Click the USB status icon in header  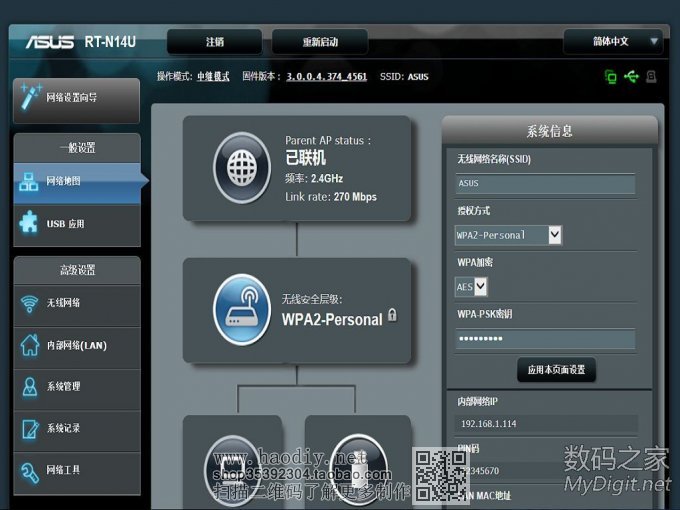click(x=630, y=77)
